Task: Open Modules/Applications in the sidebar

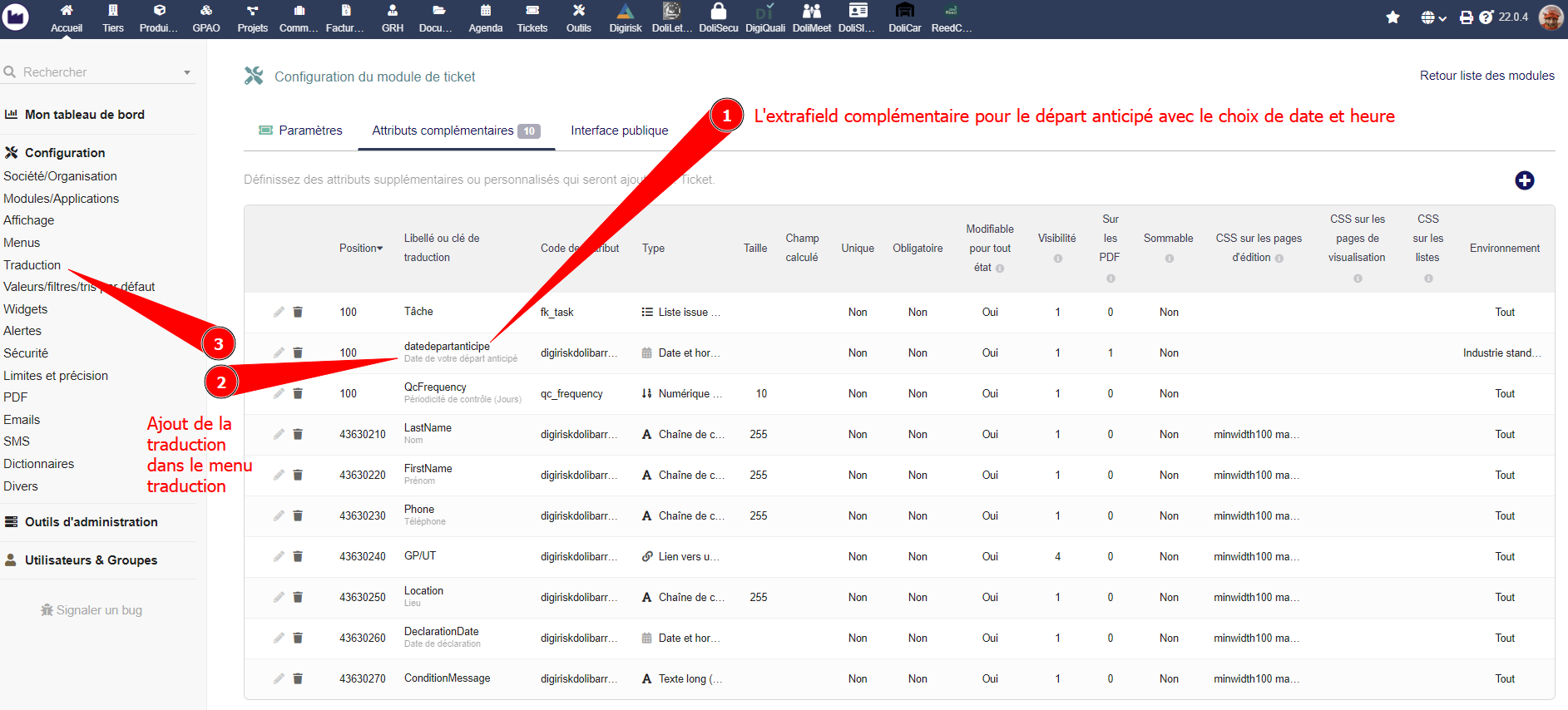Action: pyautogui.click(x=61, y=199)
